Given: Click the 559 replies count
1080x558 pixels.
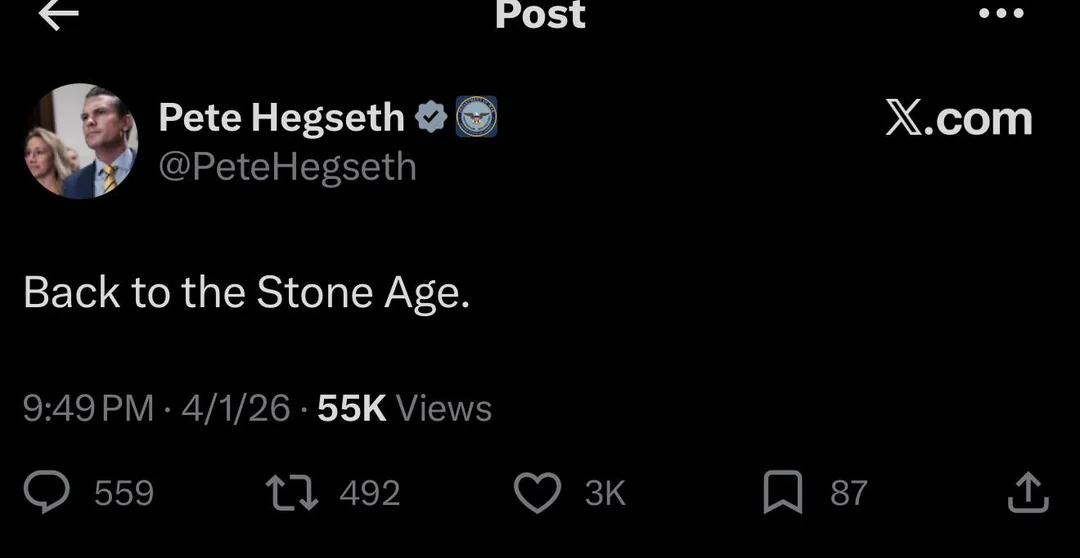Looking at the screenshot, I should [124, 493].
